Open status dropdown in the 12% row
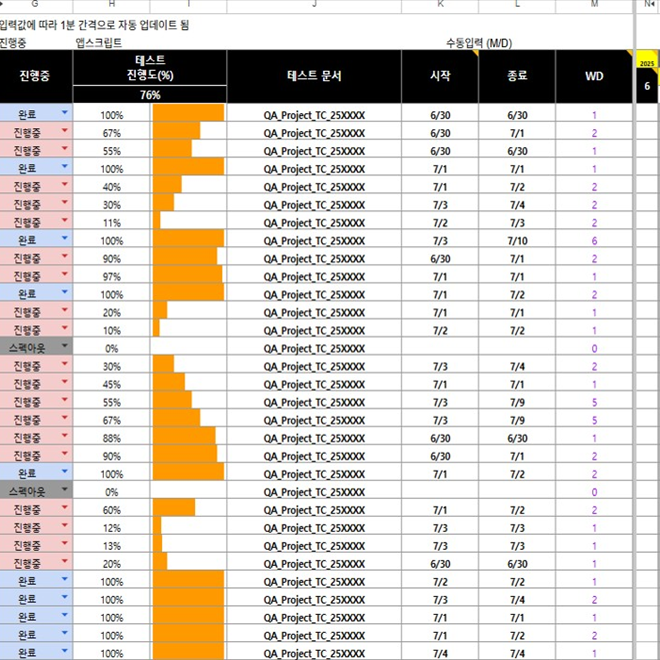This screenshot has width=660, height=660. [x=64, y=525]
